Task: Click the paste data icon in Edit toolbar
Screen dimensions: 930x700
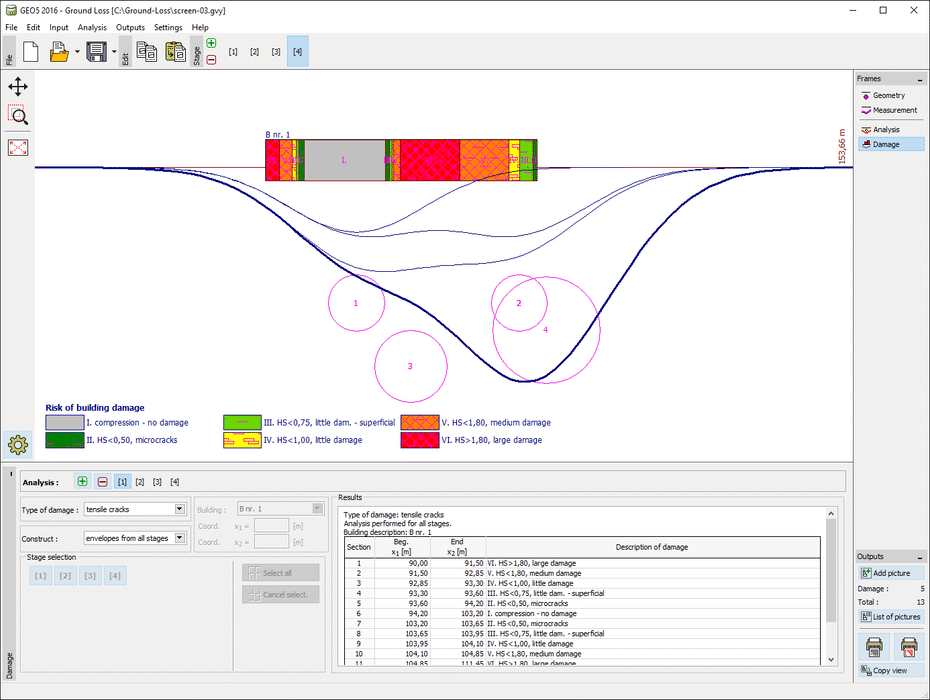Action: 175,52
